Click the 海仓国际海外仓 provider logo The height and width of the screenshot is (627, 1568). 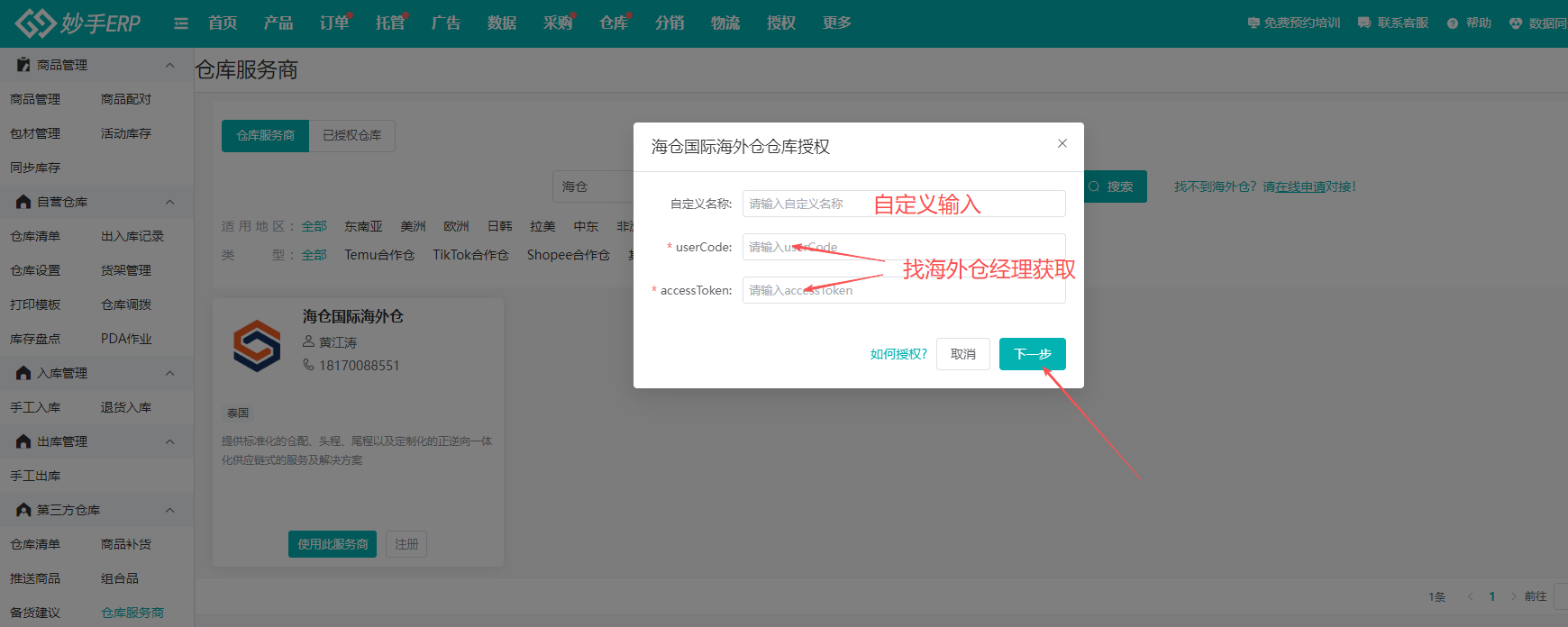click(257, 346)
